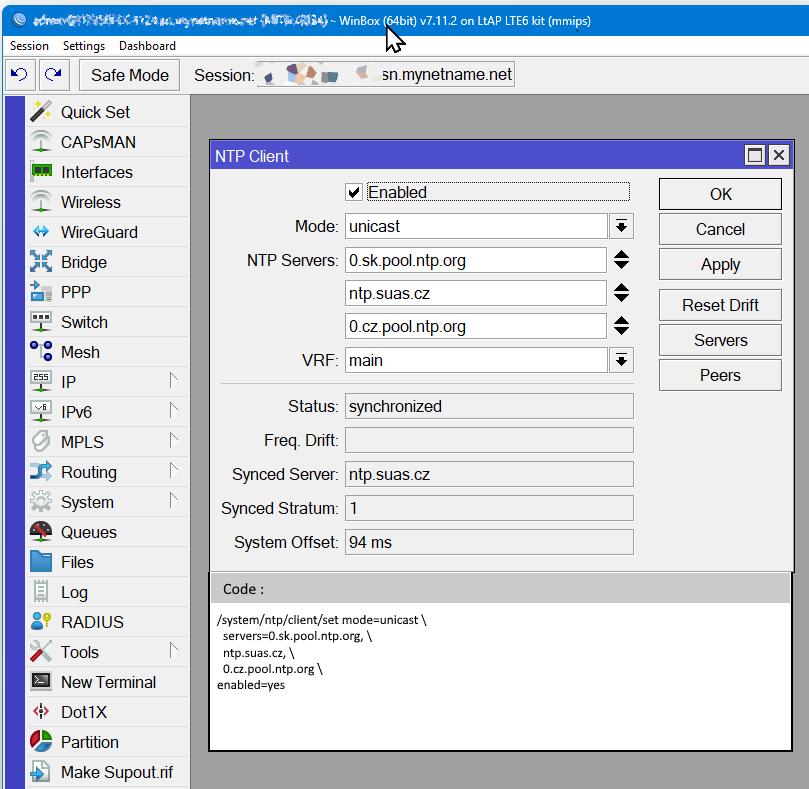Open the Peers button
809x789 pixels.
(720, 375)
